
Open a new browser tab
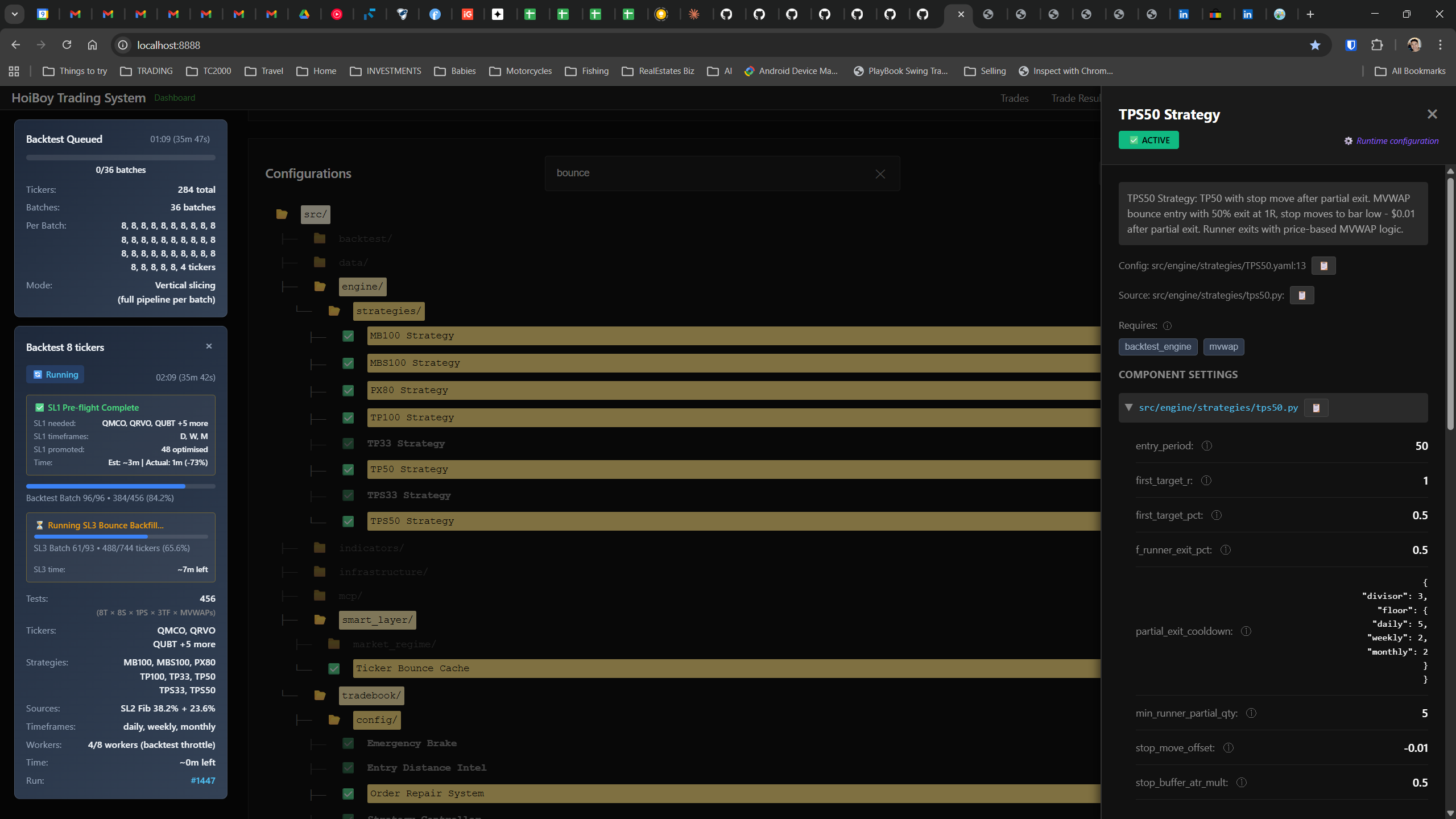[x=1310, y=14]
